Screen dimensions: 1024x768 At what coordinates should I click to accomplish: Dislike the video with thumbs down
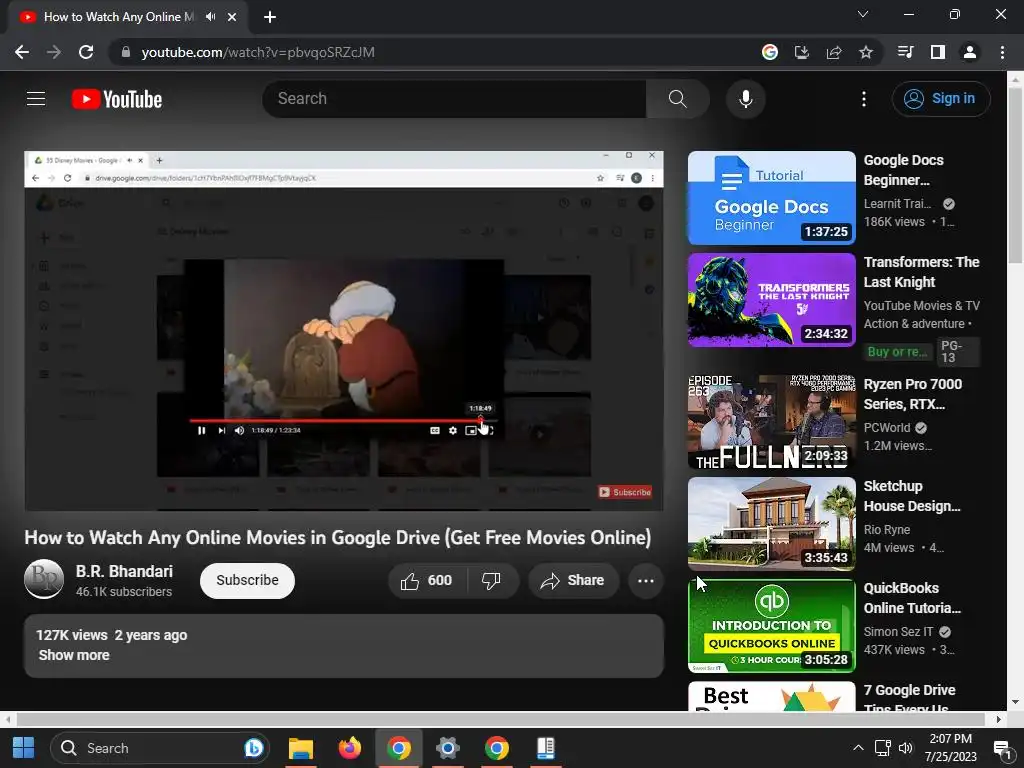[491, 581]
